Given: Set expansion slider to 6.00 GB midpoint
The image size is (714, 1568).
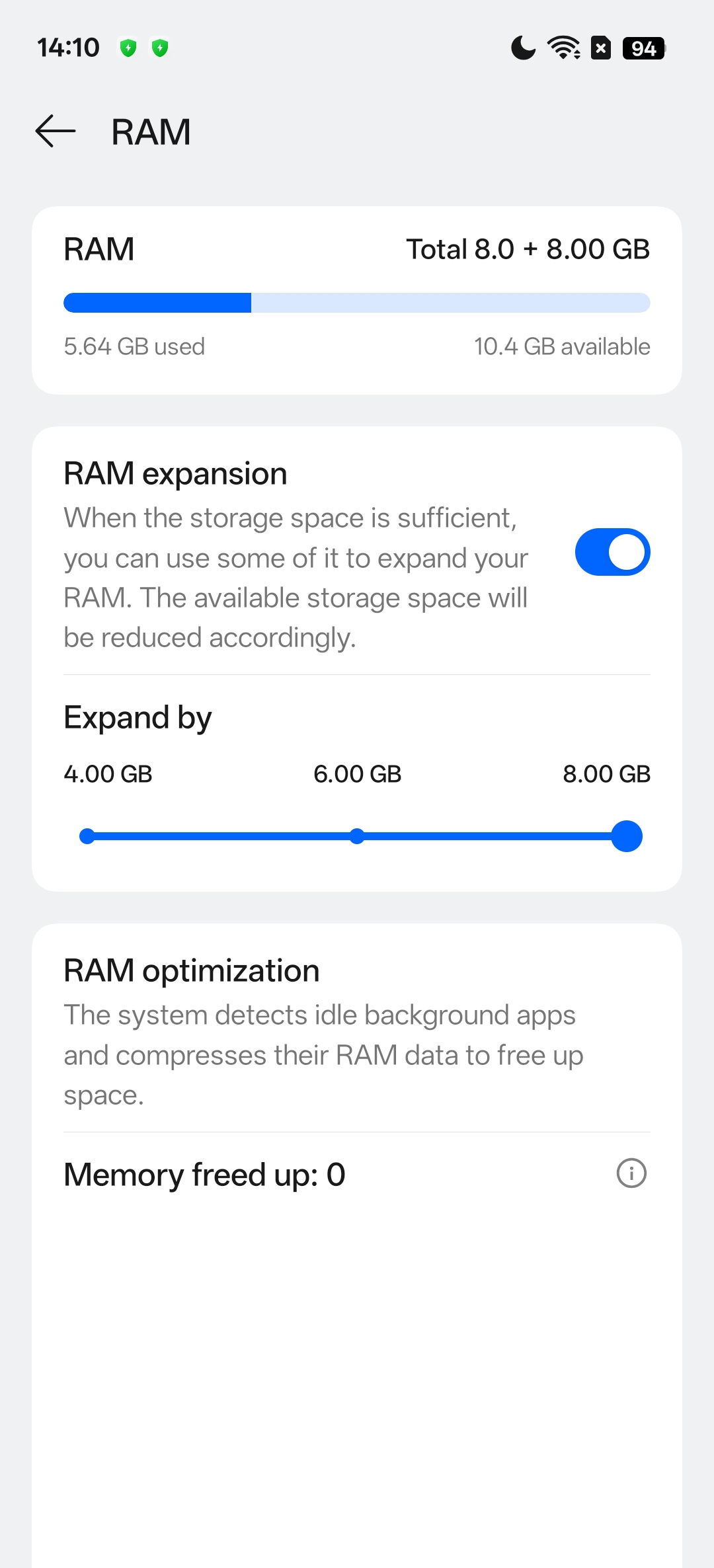Looking at the screenshot, I should click(357, 836).
